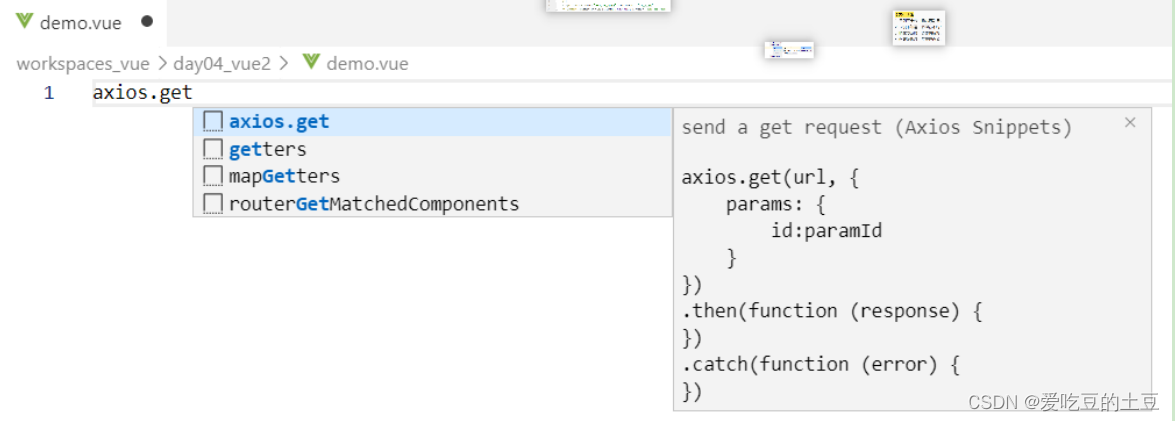1175x421 pixels.
Task: Click the Vue icon on the demo.vue tab
Action: click(x=25, y=22)
